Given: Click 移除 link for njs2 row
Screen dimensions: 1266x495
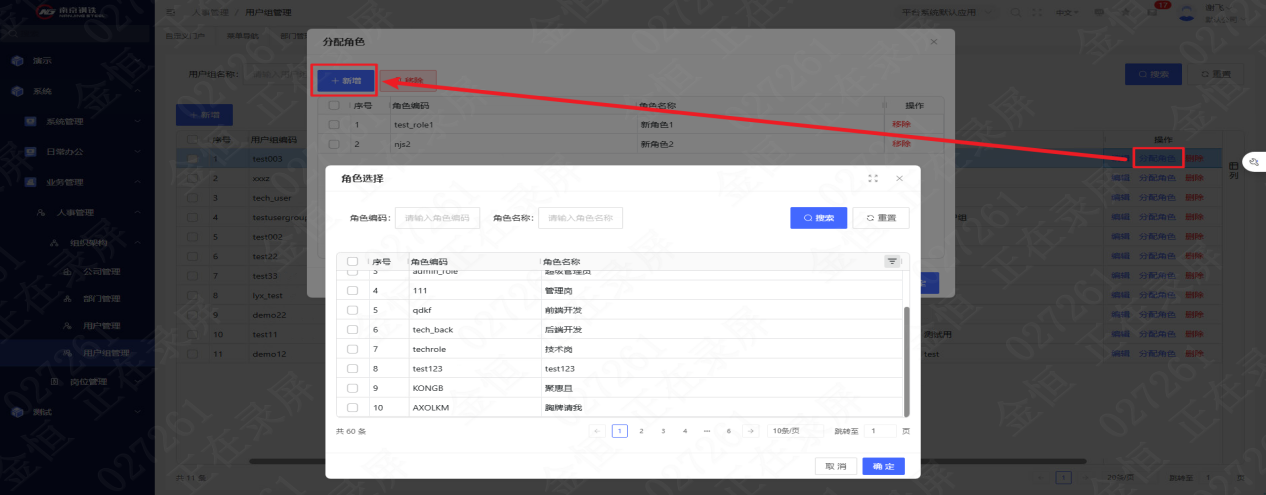Looking at the screenshot, I should tap(901, 144).
